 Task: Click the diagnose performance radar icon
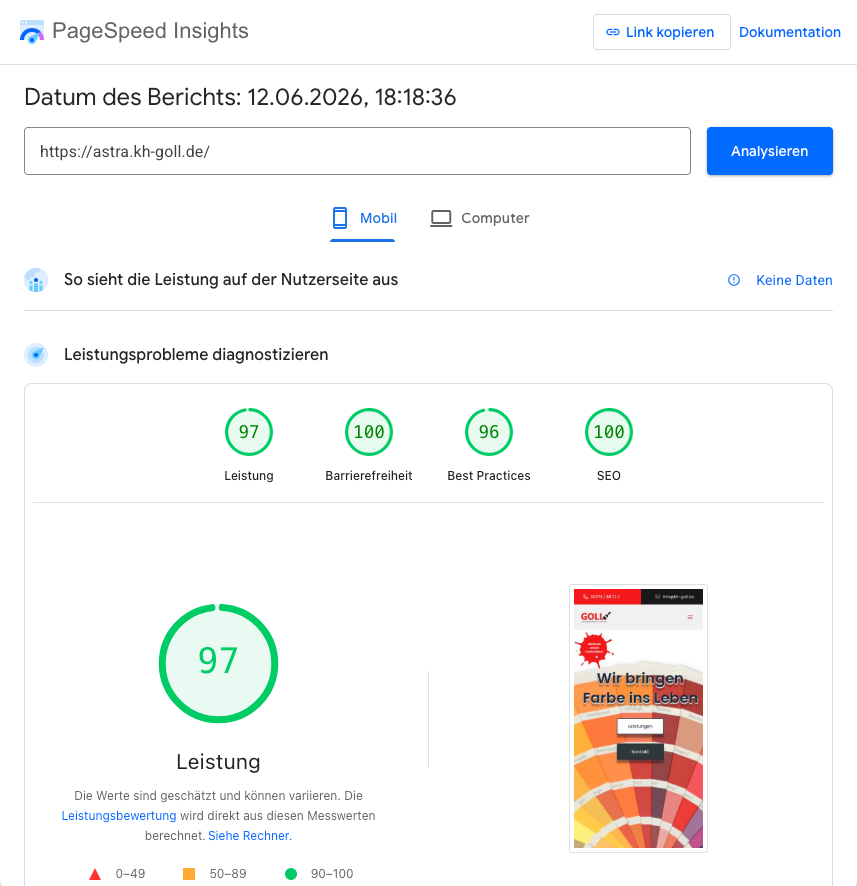(x=36, y=355)
